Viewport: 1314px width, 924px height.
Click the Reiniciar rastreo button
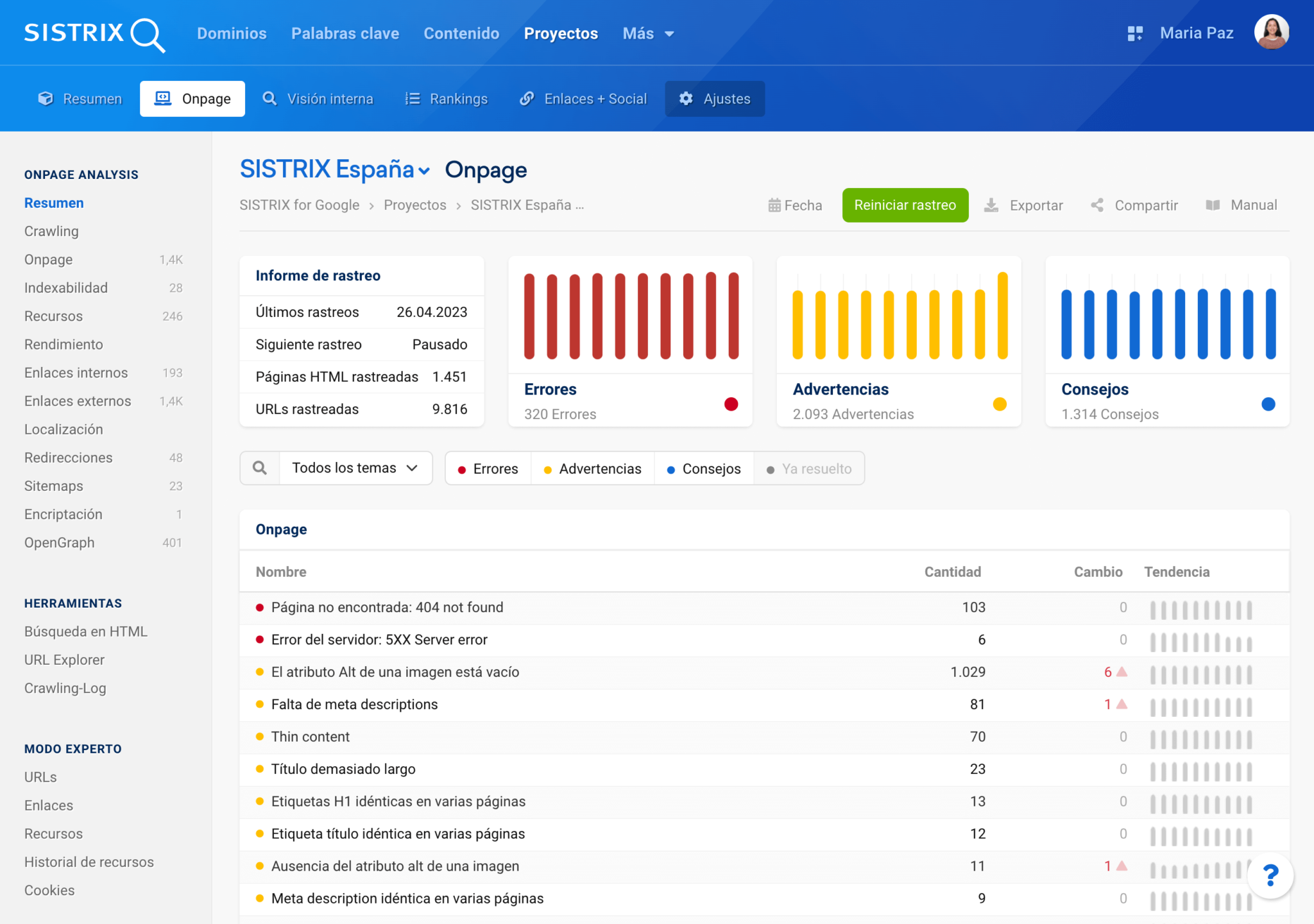click(905, 205)
